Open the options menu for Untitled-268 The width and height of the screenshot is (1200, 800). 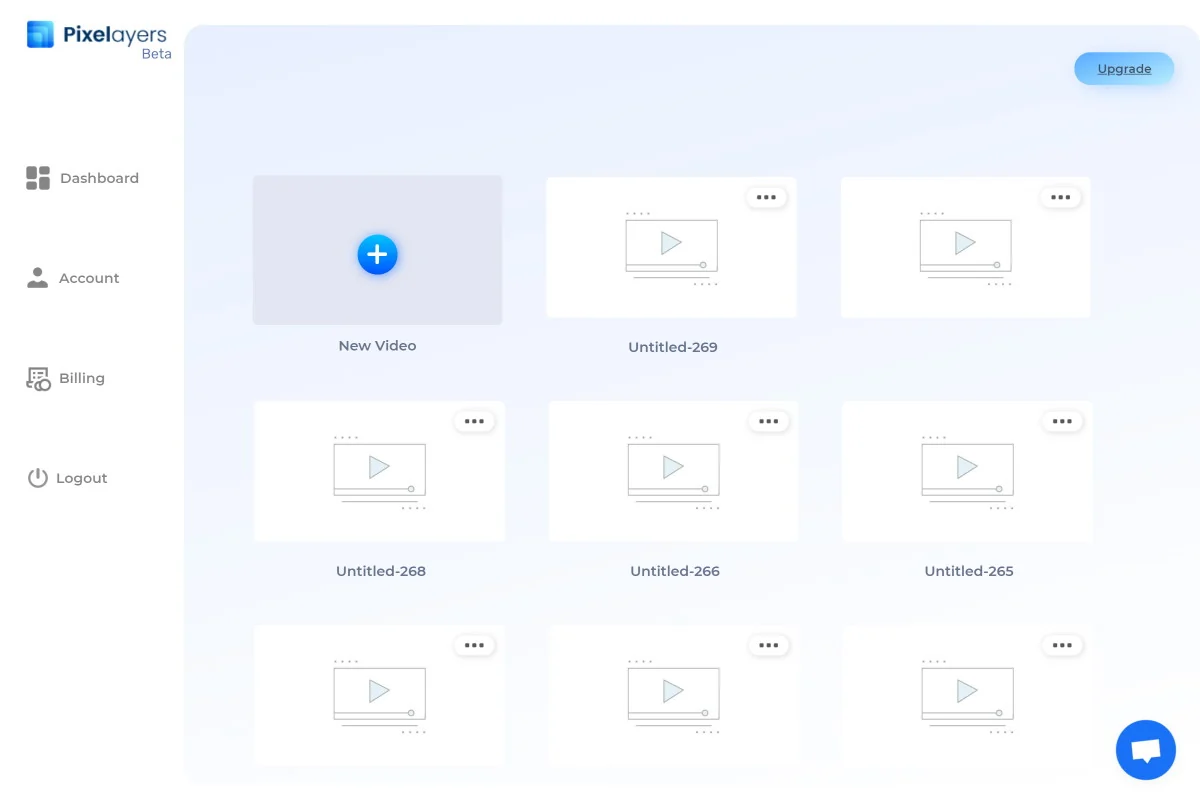[x=474, y=421]
